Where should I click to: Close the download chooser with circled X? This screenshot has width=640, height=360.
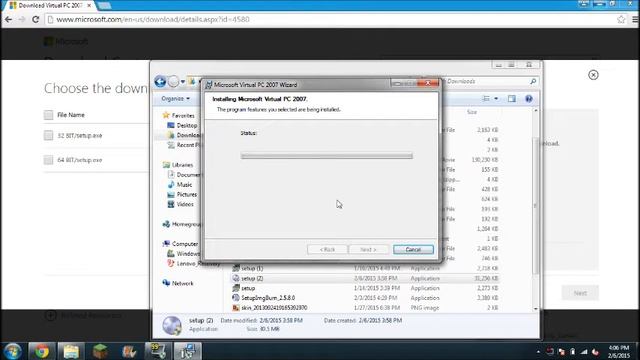coord(593,75)
